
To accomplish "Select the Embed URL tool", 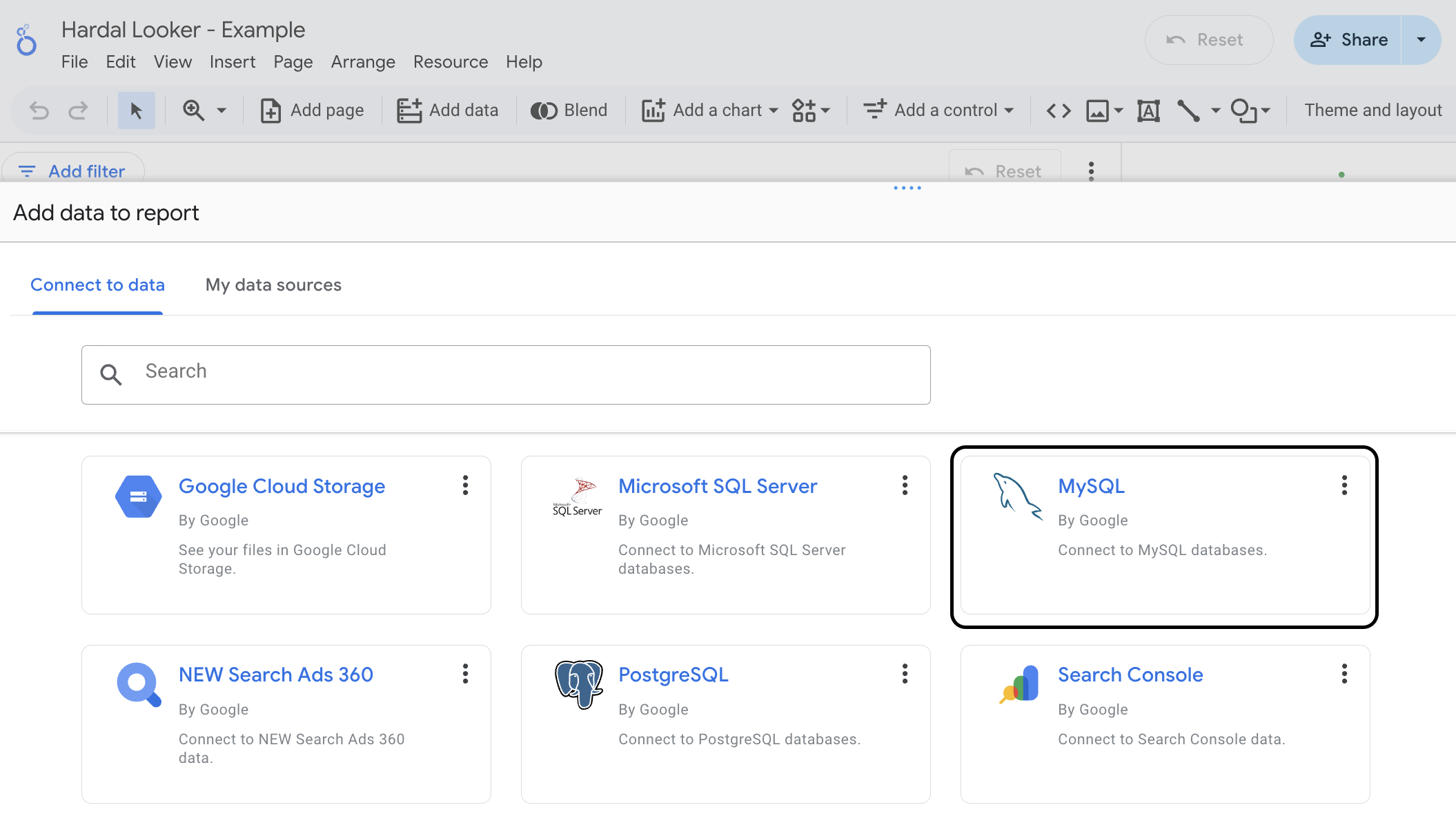I will tap(1058, 110).
